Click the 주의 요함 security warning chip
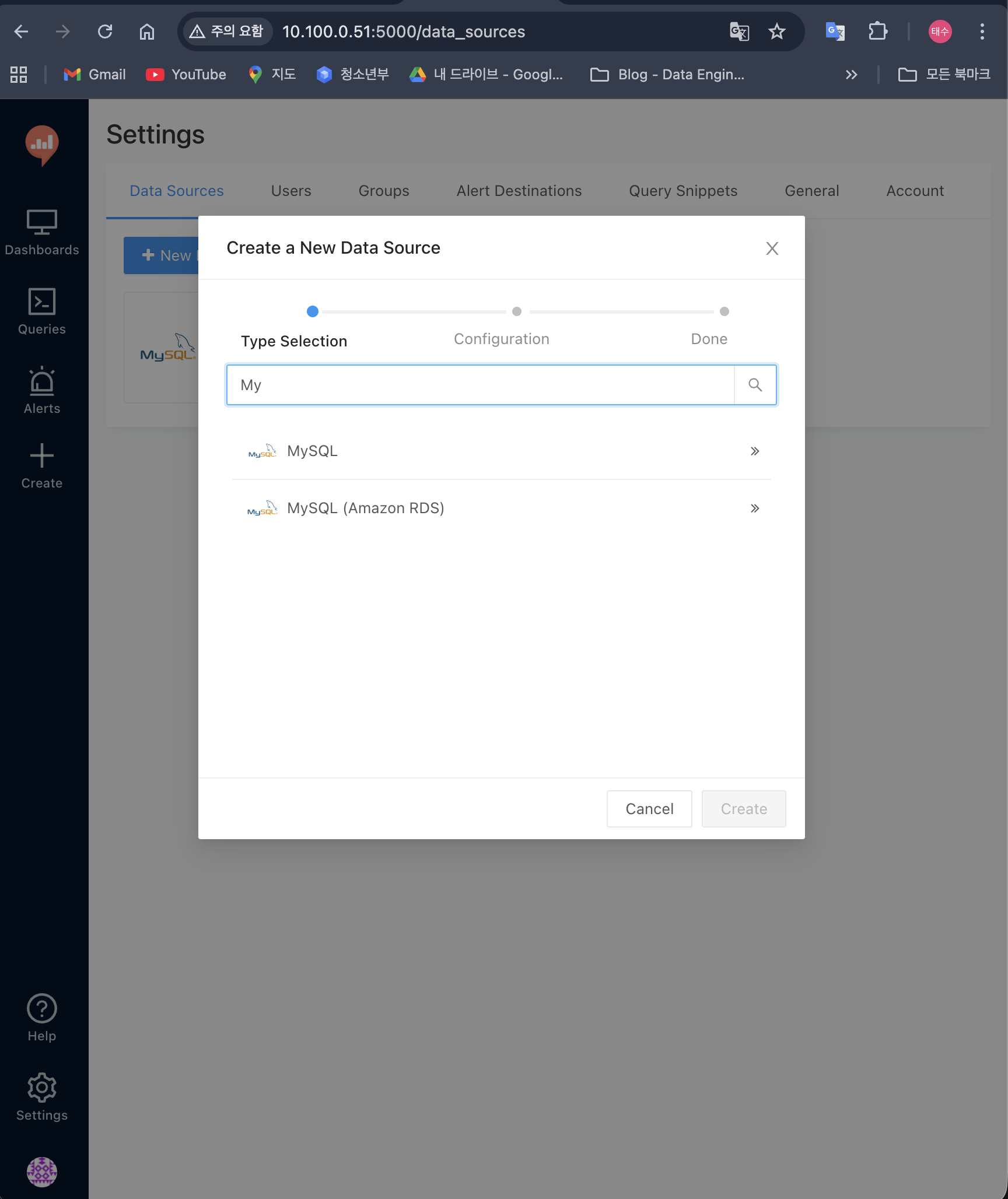Image resolution: width=1008 pixels, height=1199 pixels. [x=228, y=31]
